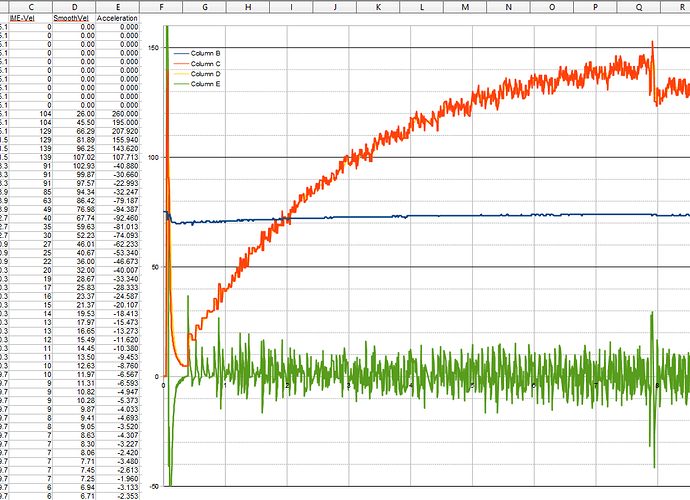This screenshot has width=690, height=500.
Task: Select SmoothVel cell 45.50
Action: point(74,122)
